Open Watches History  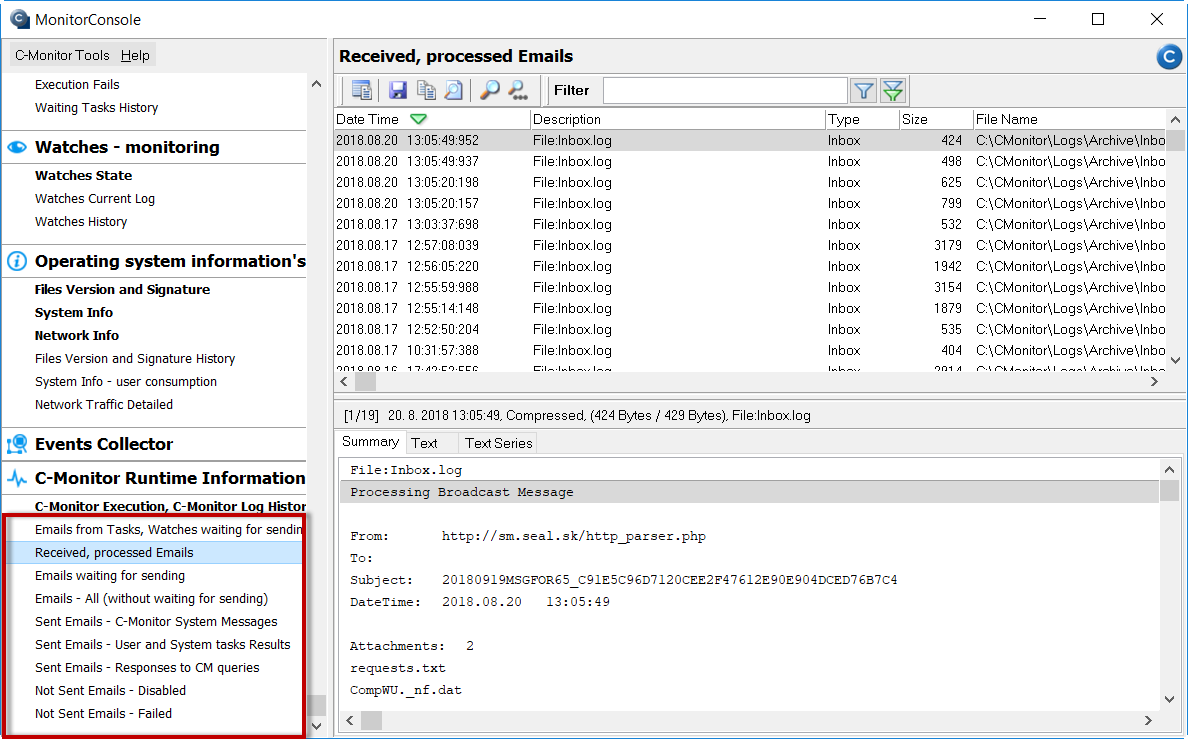tap(81, 222)
